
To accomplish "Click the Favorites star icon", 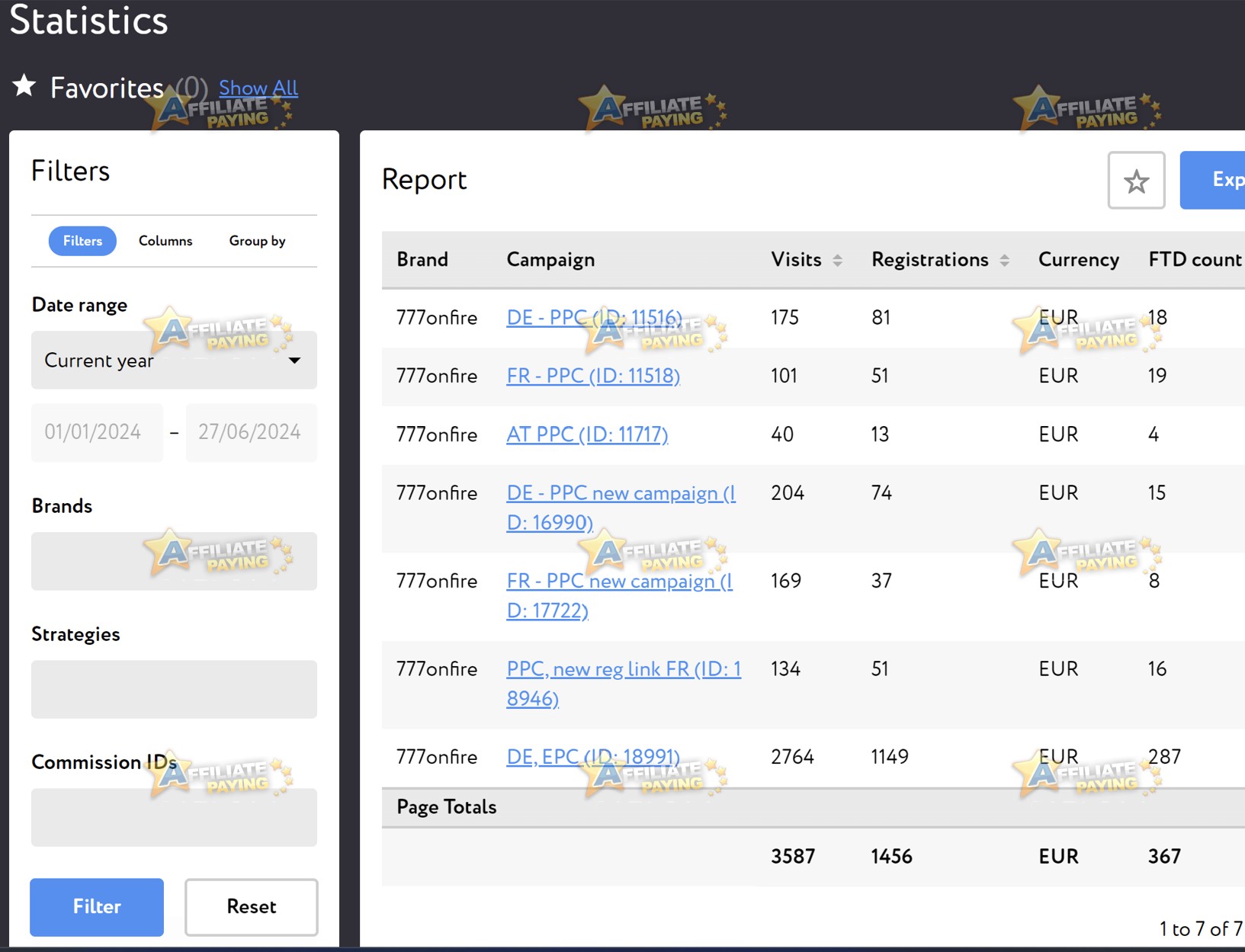I will (24, 85).
